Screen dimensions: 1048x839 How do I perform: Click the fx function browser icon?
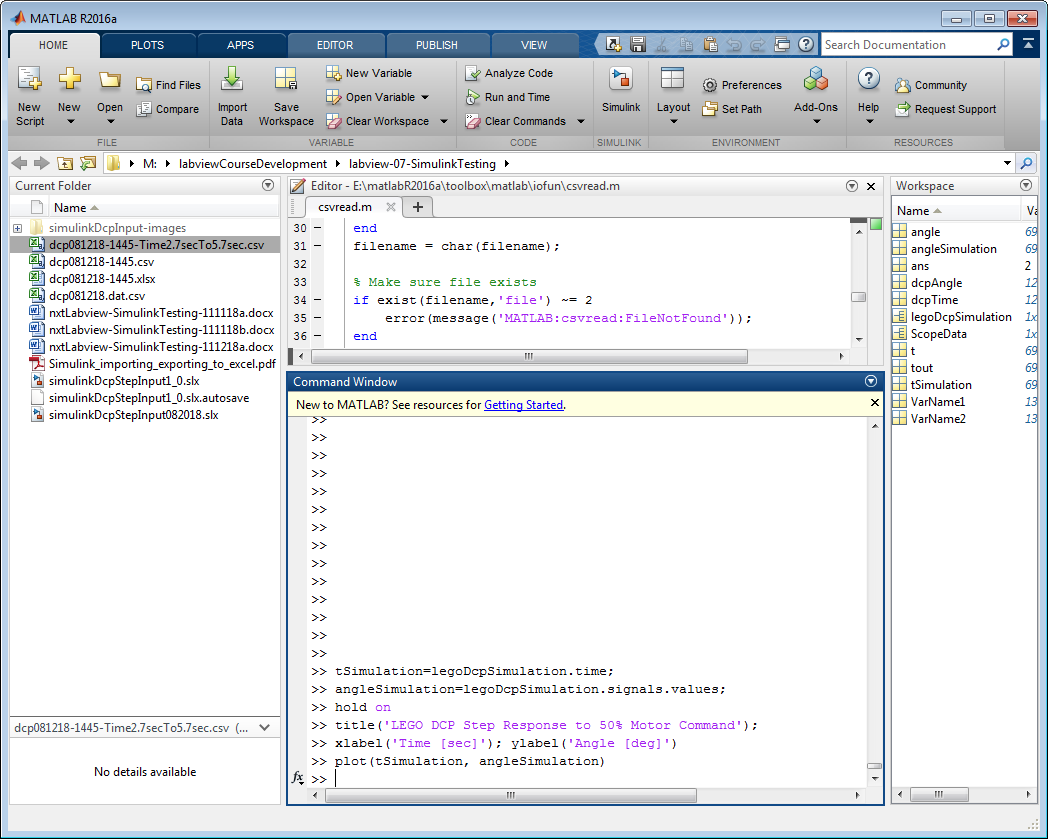tap(297, 777)
